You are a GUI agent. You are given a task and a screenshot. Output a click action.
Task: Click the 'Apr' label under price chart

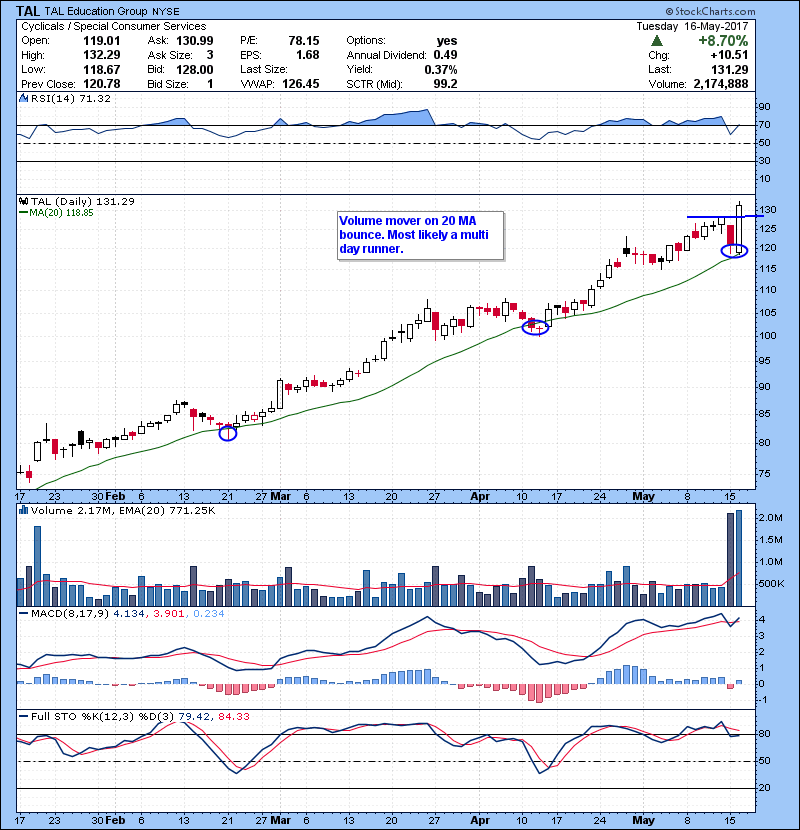(x=480, y=497)
